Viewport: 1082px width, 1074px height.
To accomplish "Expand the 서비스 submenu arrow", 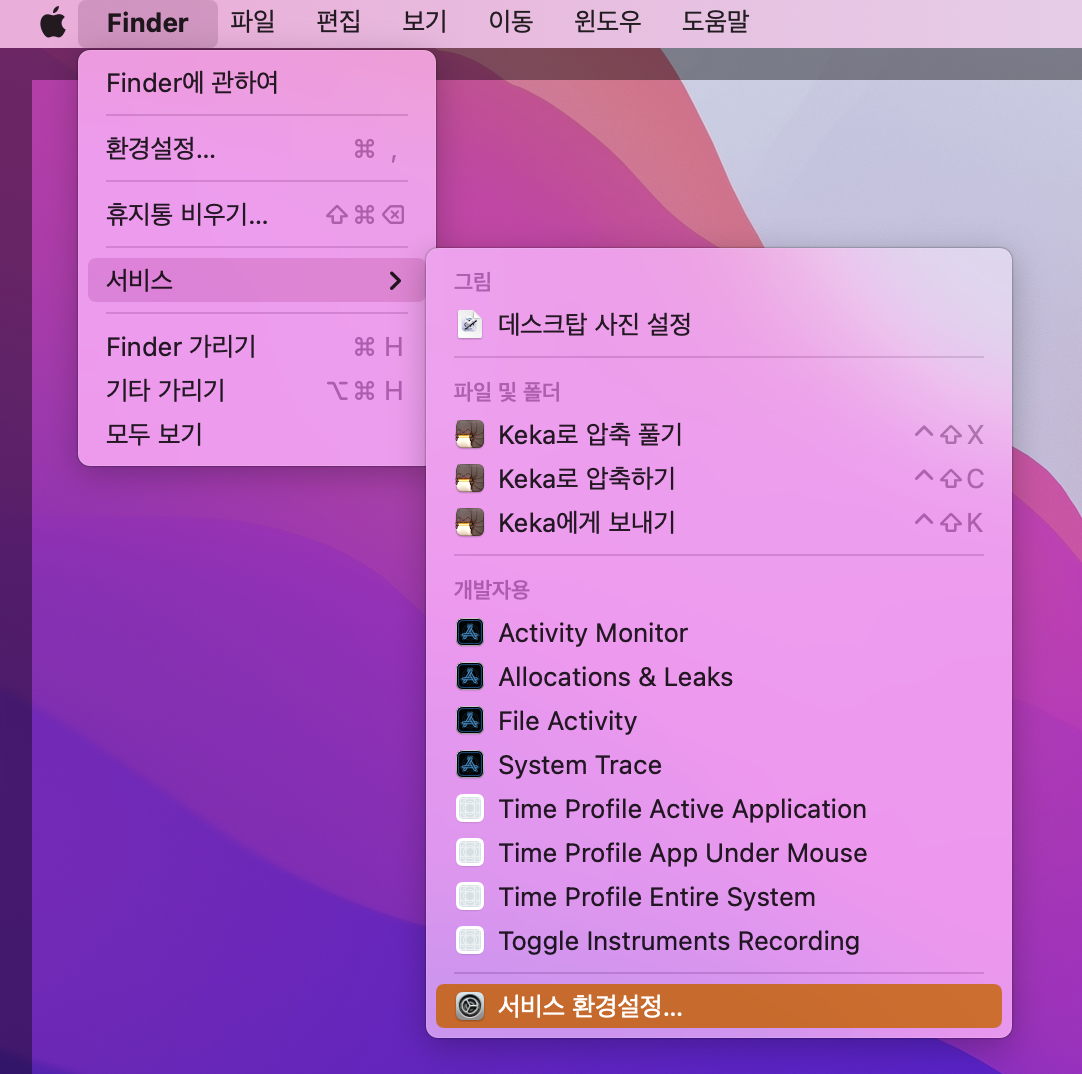I will [x=395, y=281].
